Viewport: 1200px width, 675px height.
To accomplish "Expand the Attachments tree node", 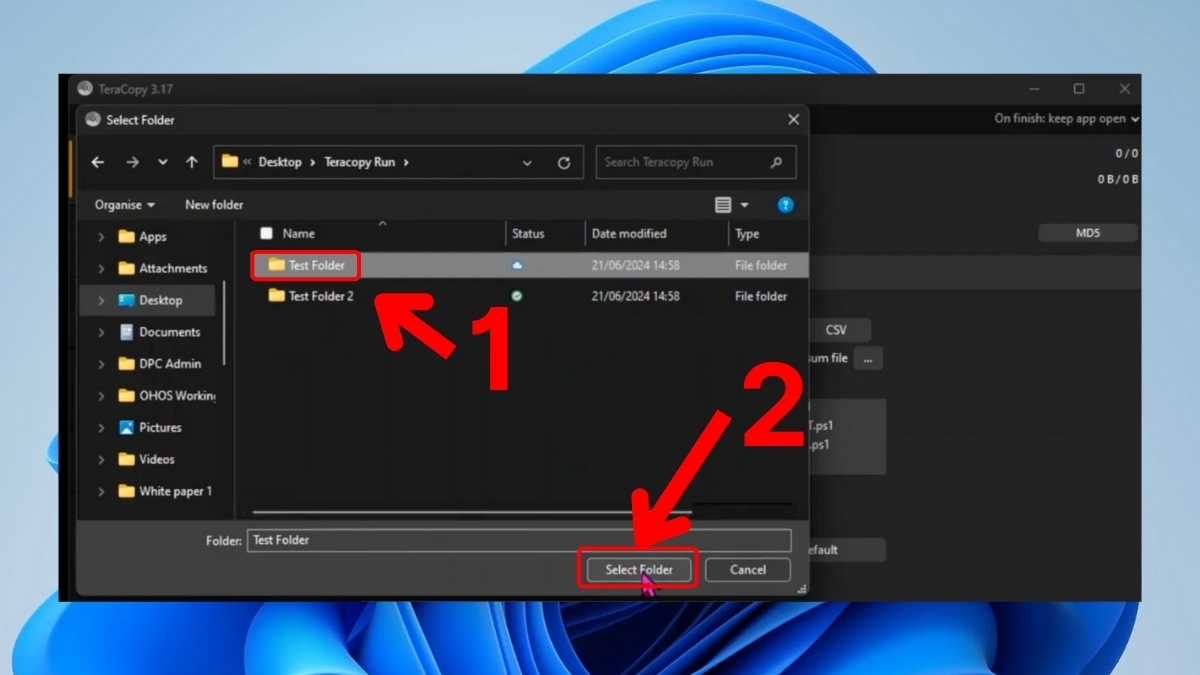I will pos(101,269).
